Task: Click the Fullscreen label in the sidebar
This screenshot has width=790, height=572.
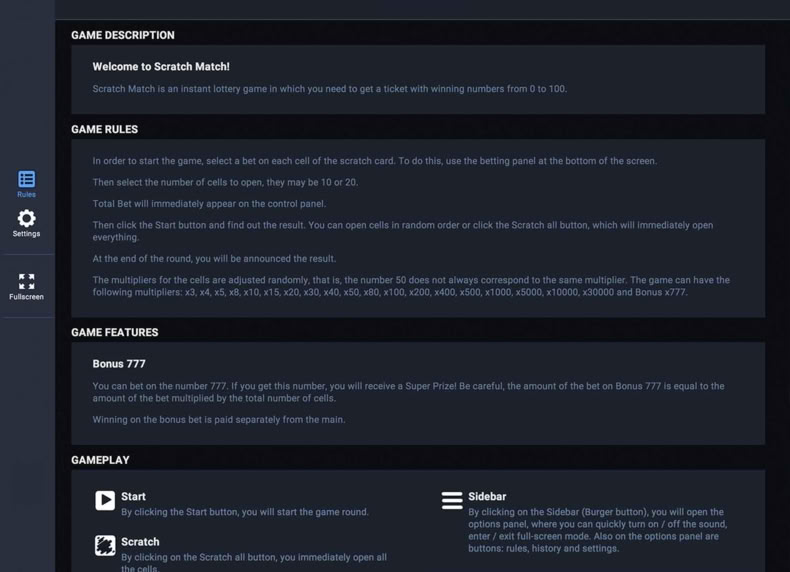Action: [26, 297]
